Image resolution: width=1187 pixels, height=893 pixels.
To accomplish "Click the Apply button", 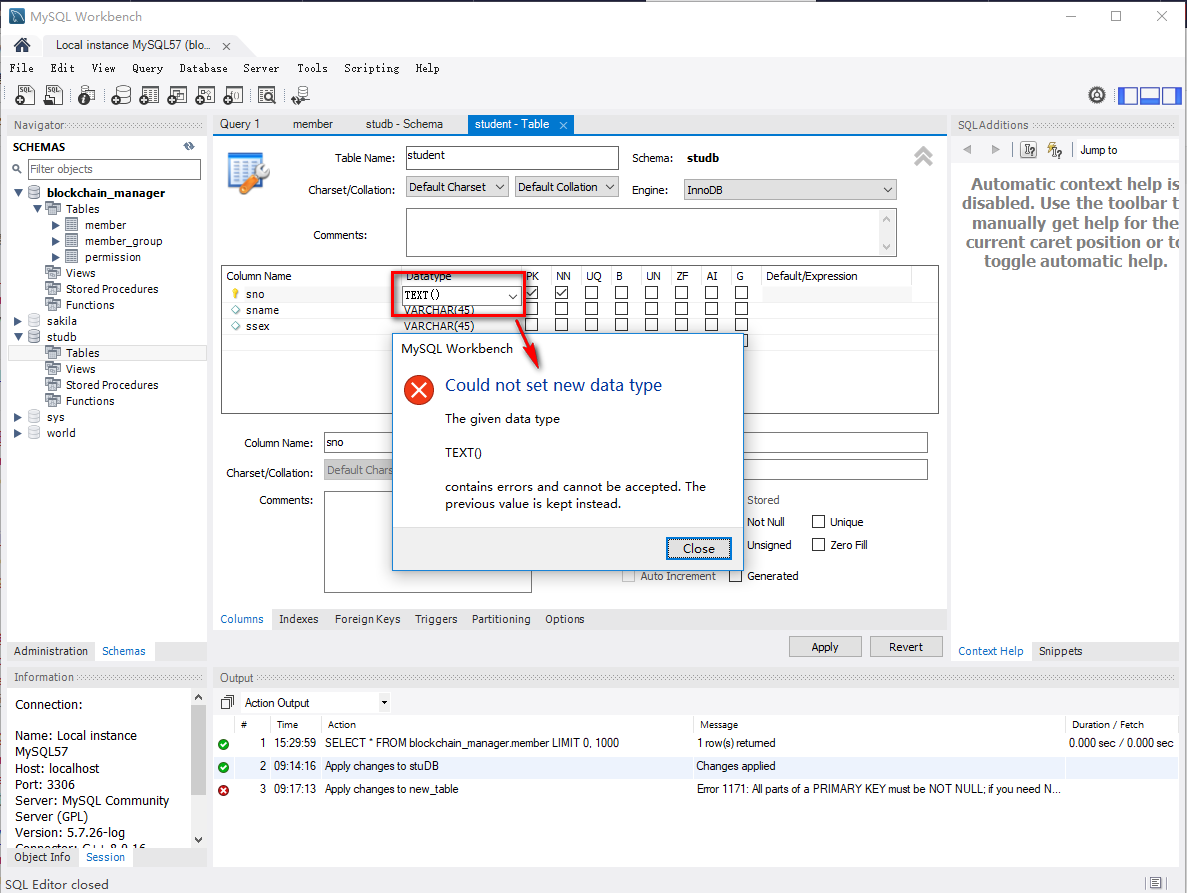I will (824, 647).
